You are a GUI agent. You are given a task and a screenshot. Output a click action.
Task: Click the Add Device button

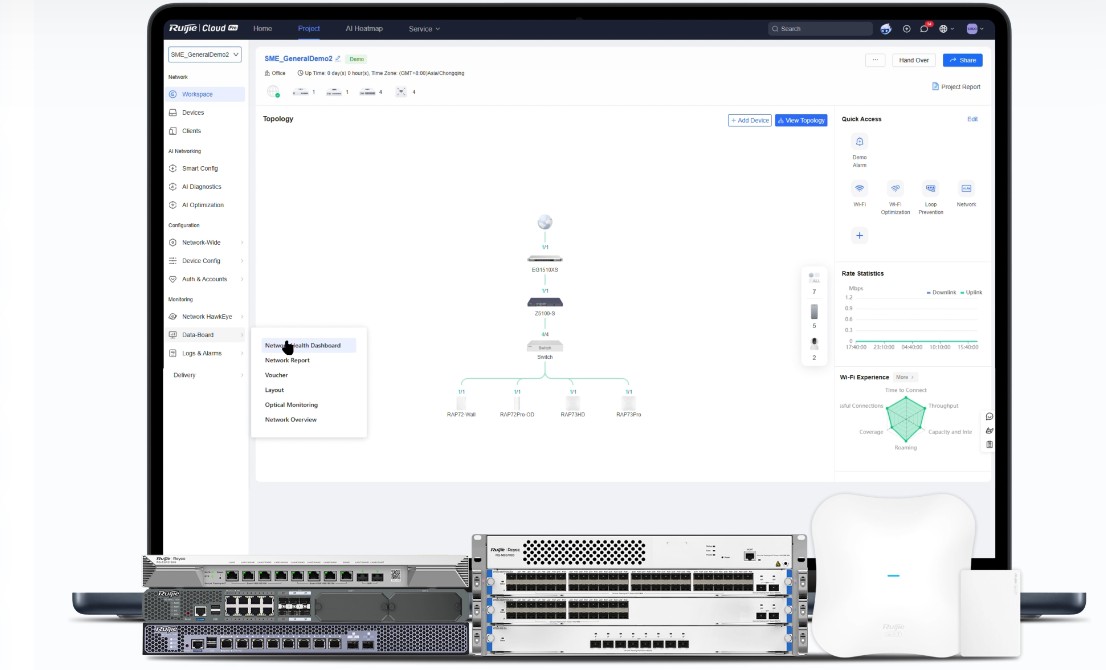[750, 121]
